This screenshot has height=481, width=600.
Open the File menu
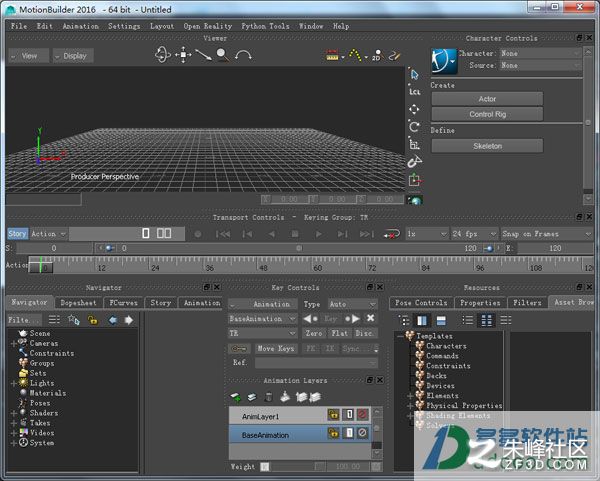point(19,26)
